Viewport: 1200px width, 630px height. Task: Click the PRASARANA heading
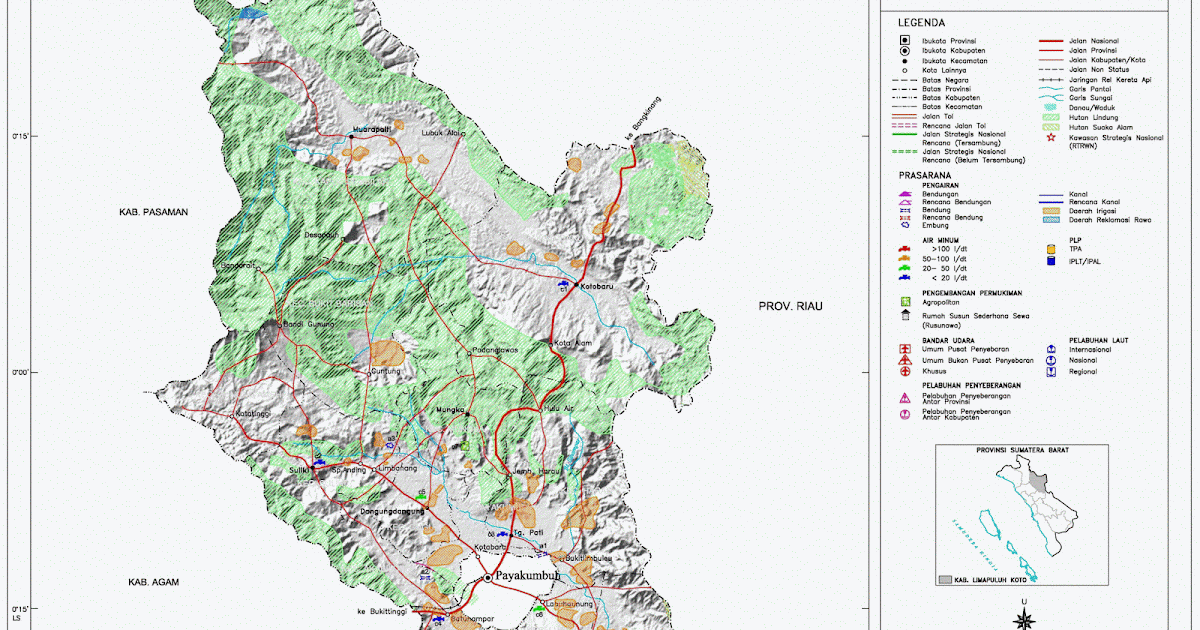(925, 175)
